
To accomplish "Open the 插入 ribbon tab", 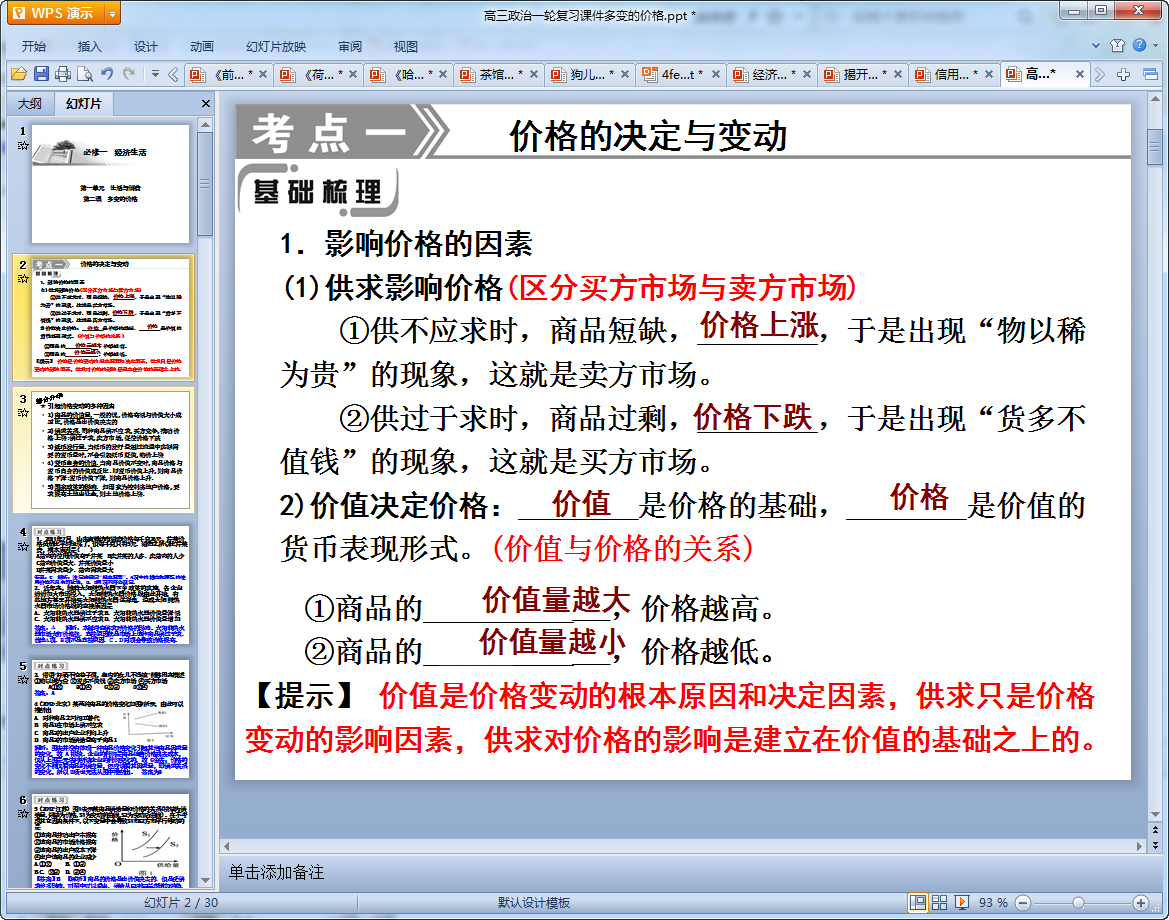I will (x=89, y=46).
